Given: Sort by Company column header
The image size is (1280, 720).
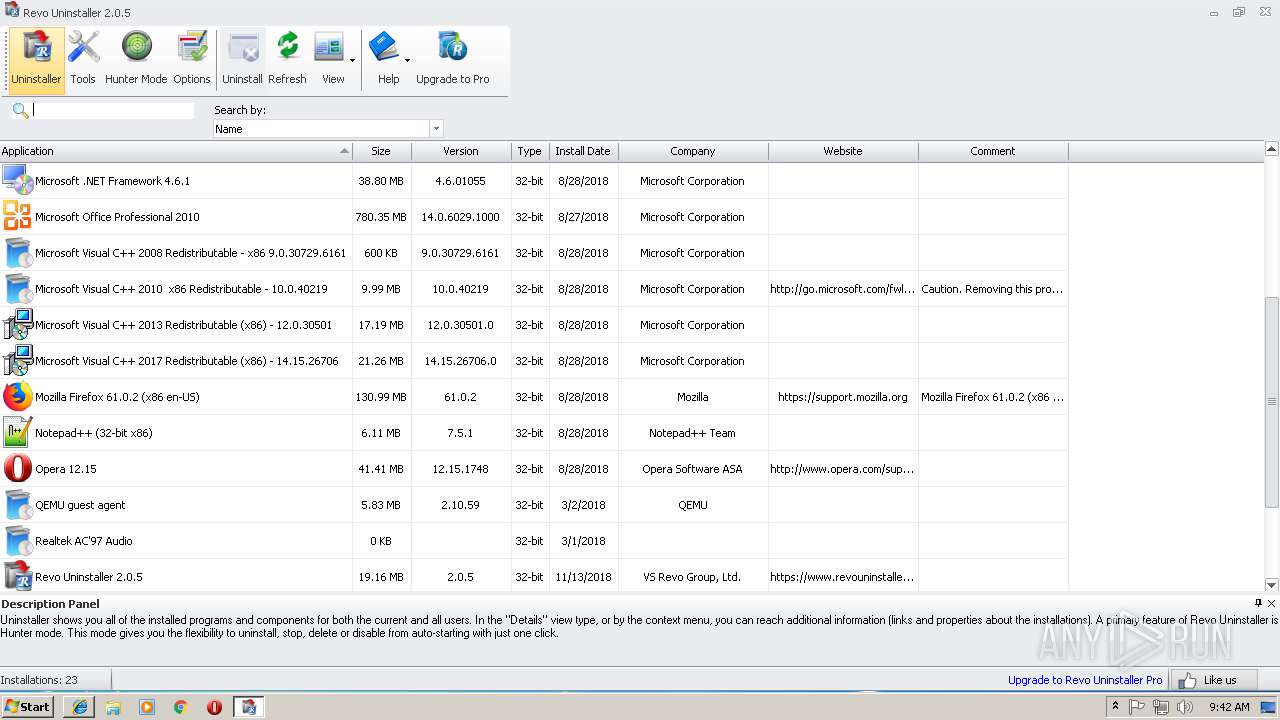Looking at the screenshot, I should pyautogui.click(x=693, y=151).
